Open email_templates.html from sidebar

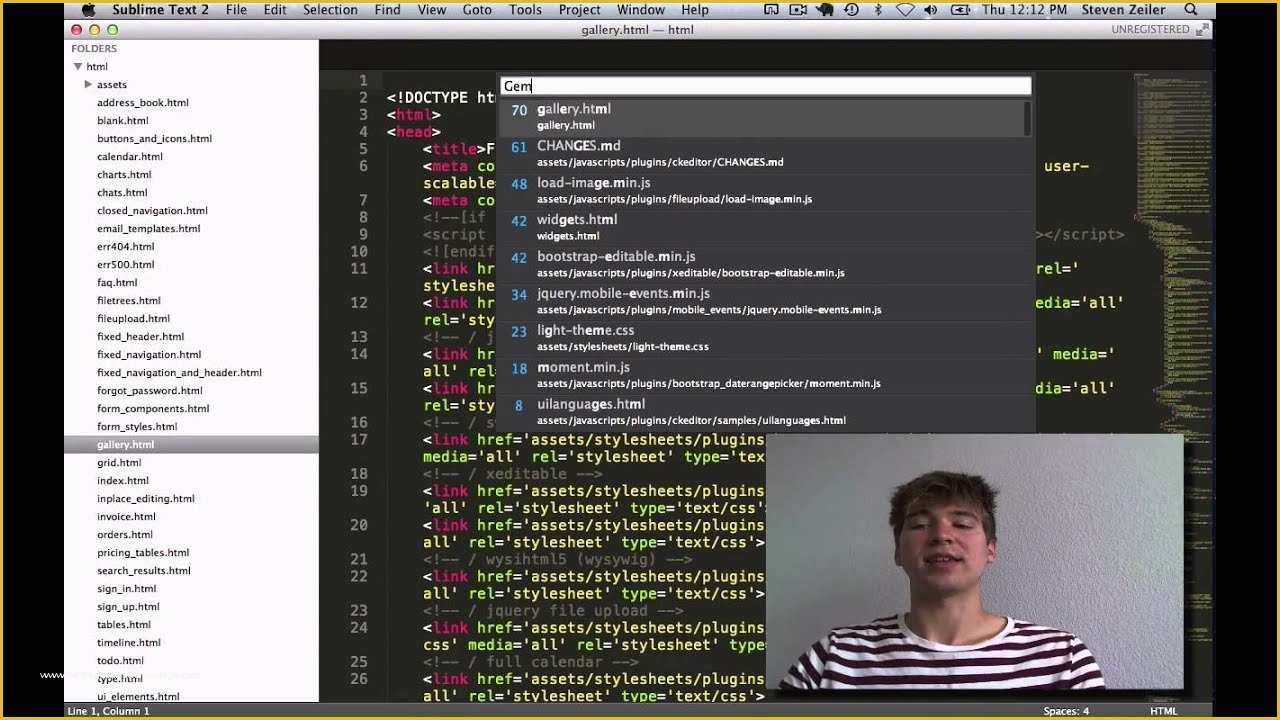coord(148,229)
